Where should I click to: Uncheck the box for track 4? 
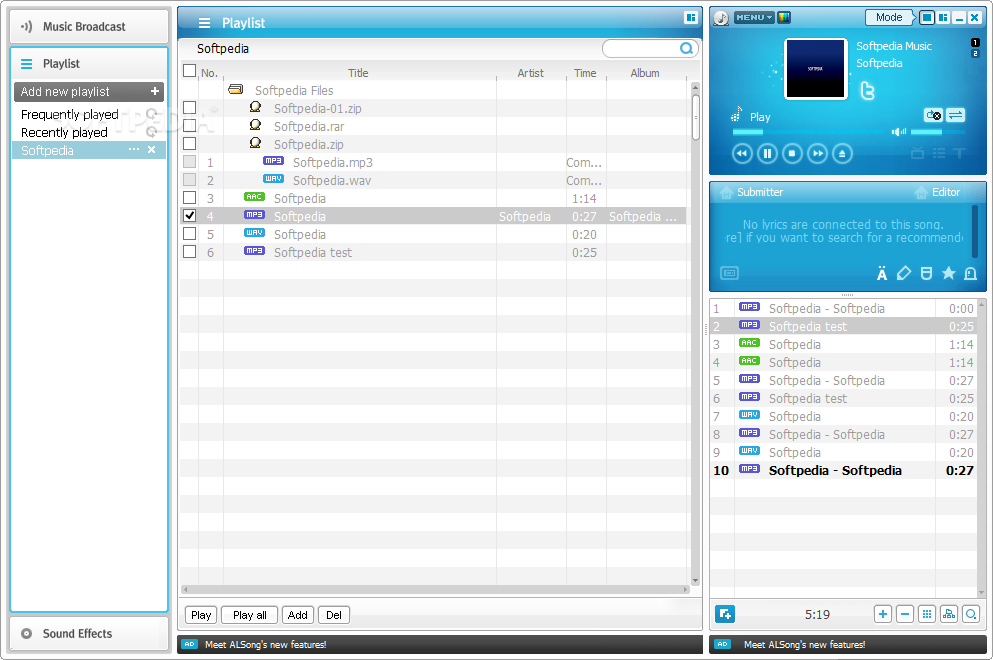pyautogui.click(x=189, y=215)
